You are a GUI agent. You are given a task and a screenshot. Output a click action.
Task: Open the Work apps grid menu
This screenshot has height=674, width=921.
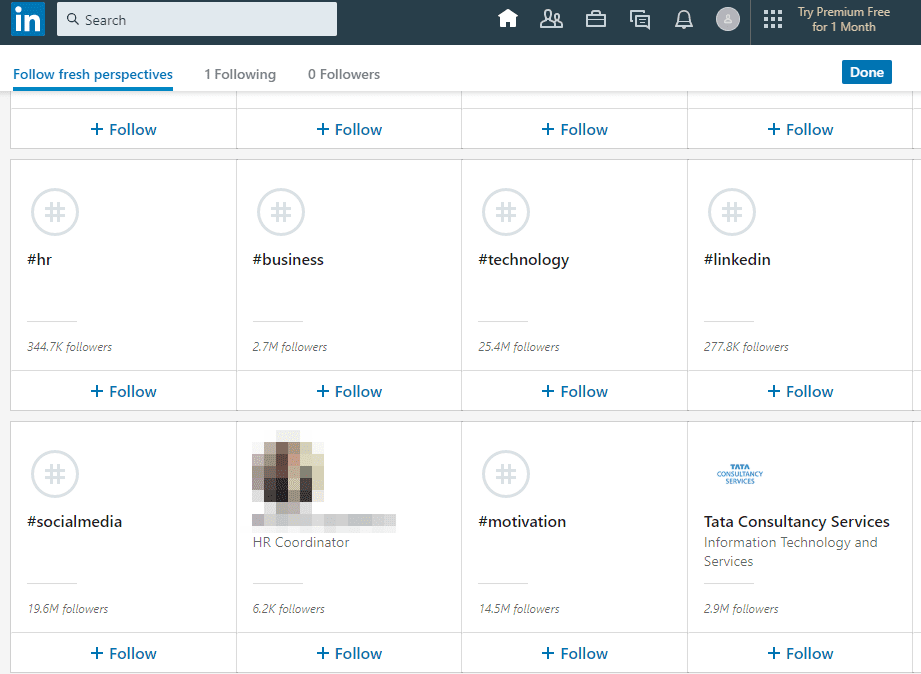click(772, 18)
